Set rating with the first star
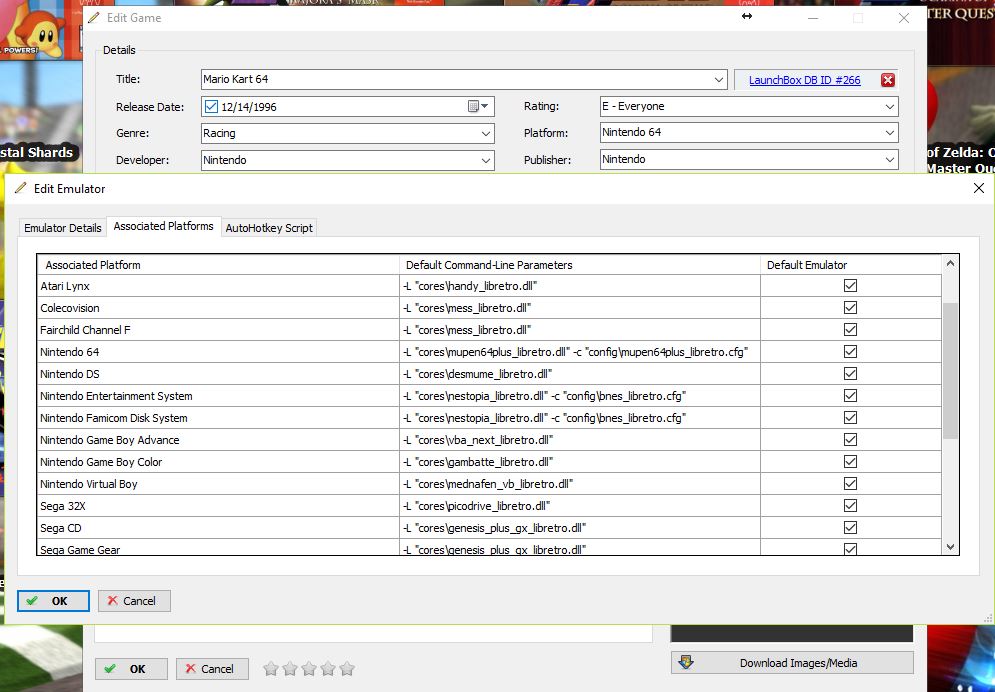This screenshot has height=692, width=995. (x=270, y=669)
